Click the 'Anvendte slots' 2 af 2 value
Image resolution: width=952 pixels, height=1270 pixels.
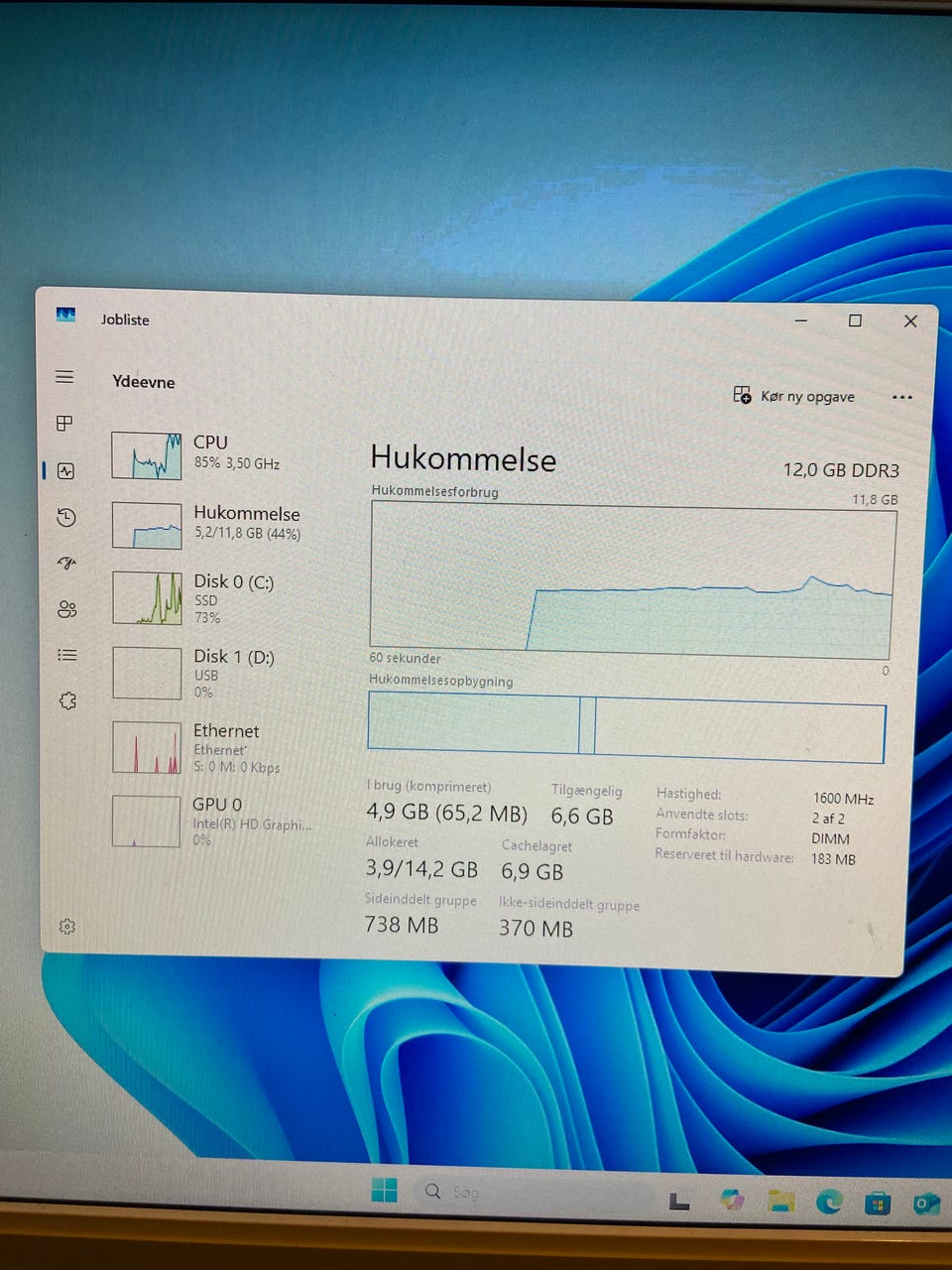pos(828,819)
